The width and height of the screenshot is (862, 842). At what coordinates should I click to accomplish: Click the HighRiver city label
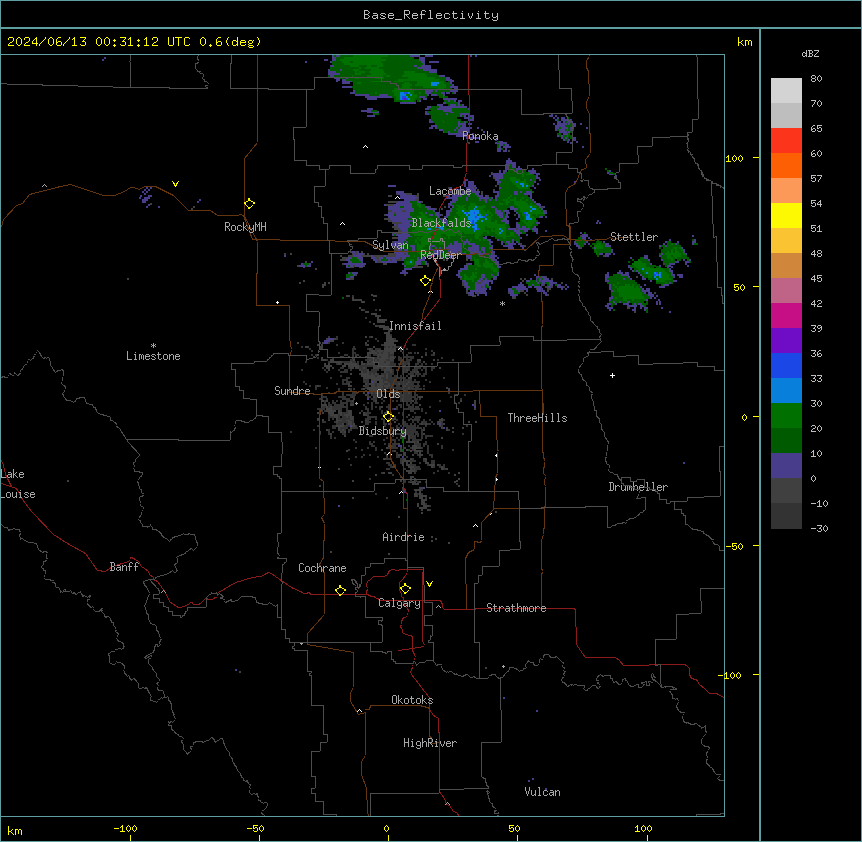(430, 743)
